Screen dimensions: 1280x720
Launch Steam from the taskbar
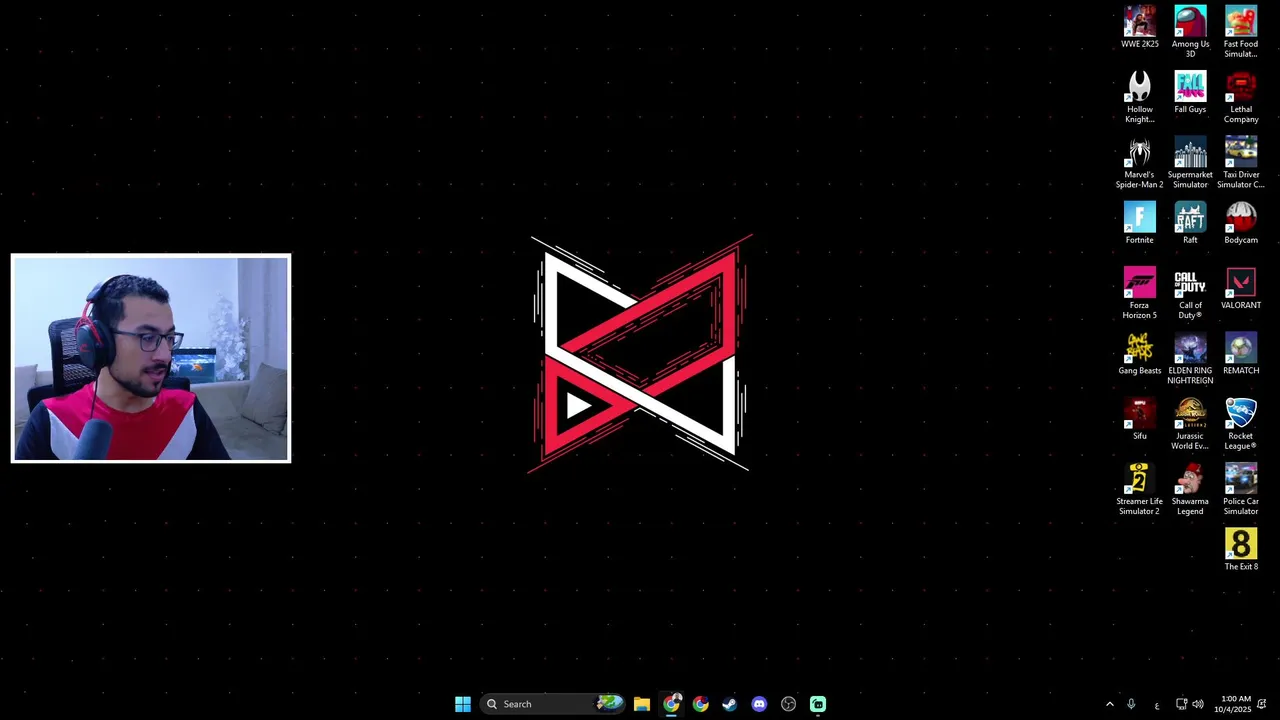[x=729, y=704]
